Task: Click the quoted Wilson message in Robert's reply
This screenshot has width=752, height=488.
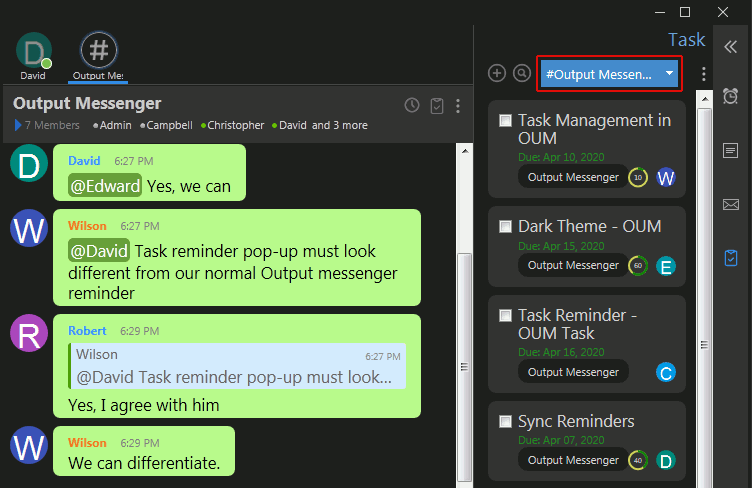Action: 238,366
